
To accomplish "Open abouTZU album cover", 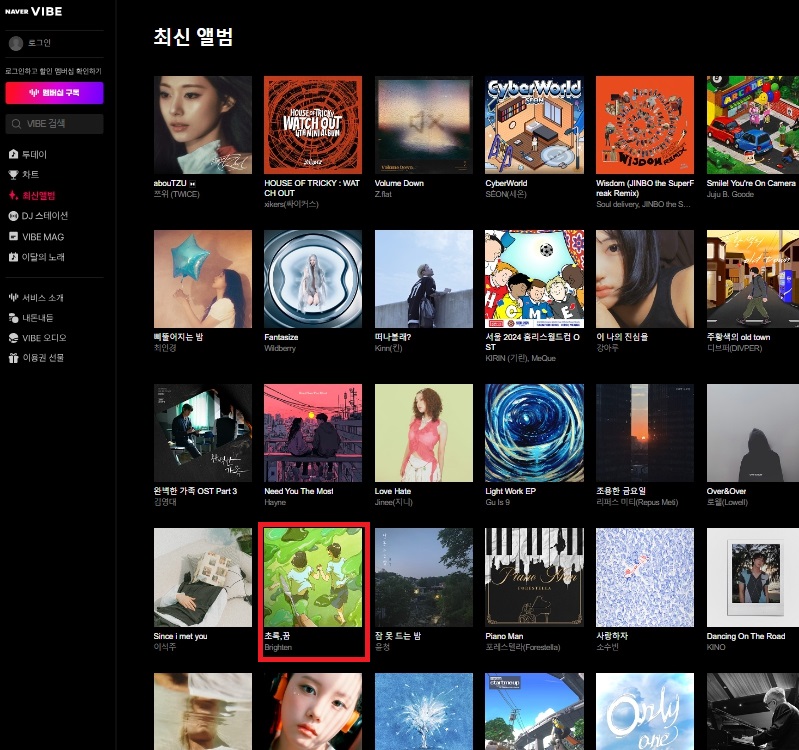I will (x=203, y=125).
